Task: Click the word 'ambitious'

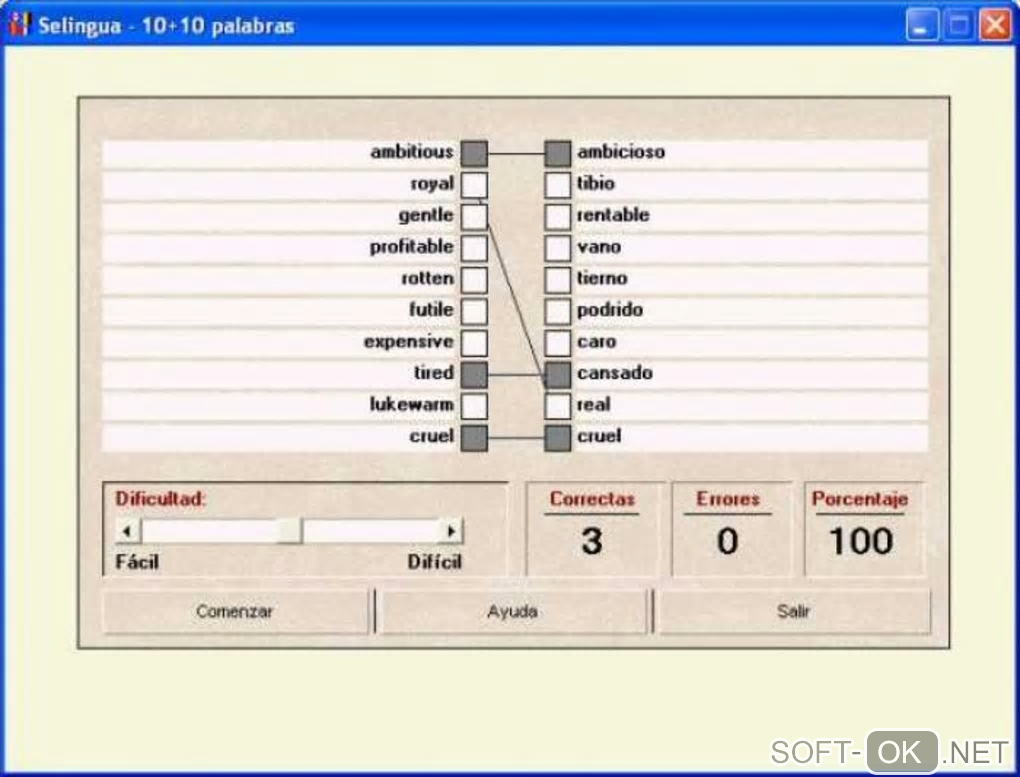Action: pyautogui.click(x=412, y=152)
